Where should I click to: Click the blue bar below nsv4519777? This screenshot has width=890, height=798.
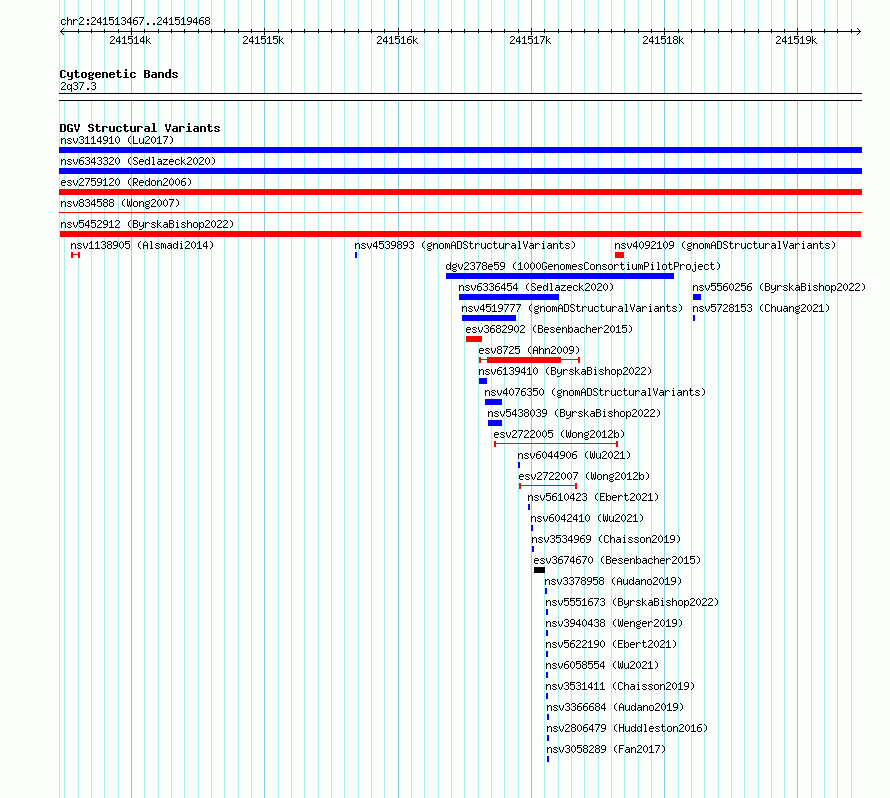click(x=489, y=318)
